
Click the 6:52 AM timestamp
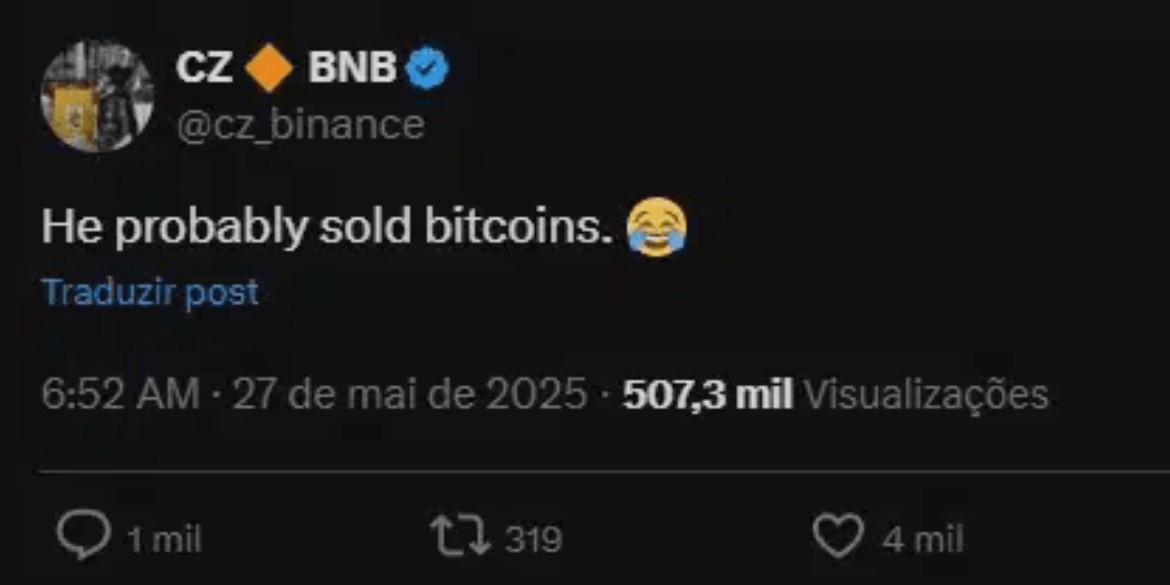(120, 395)
